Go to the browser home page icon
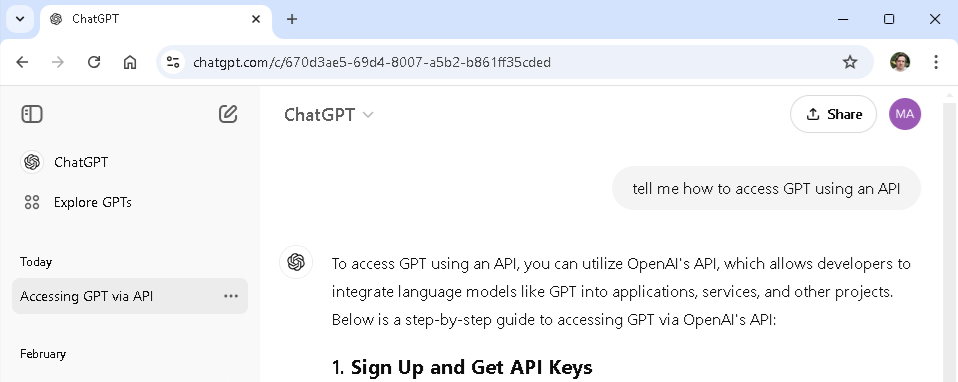958x382 pixels. (130, 62)
